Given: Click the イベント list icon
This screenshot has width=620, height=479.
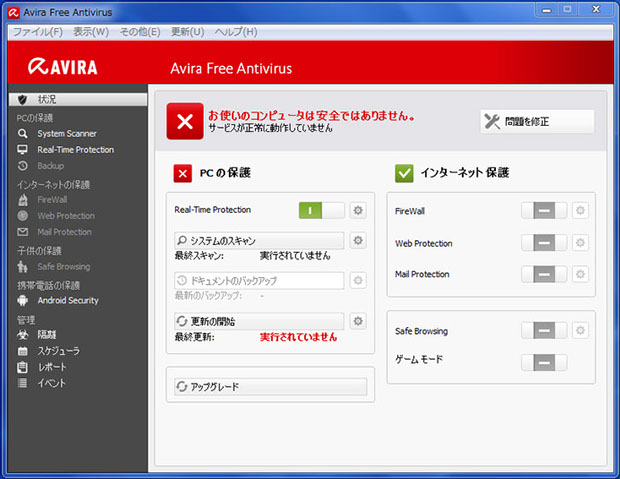Looking at the screenshot, I should (23, 383).
